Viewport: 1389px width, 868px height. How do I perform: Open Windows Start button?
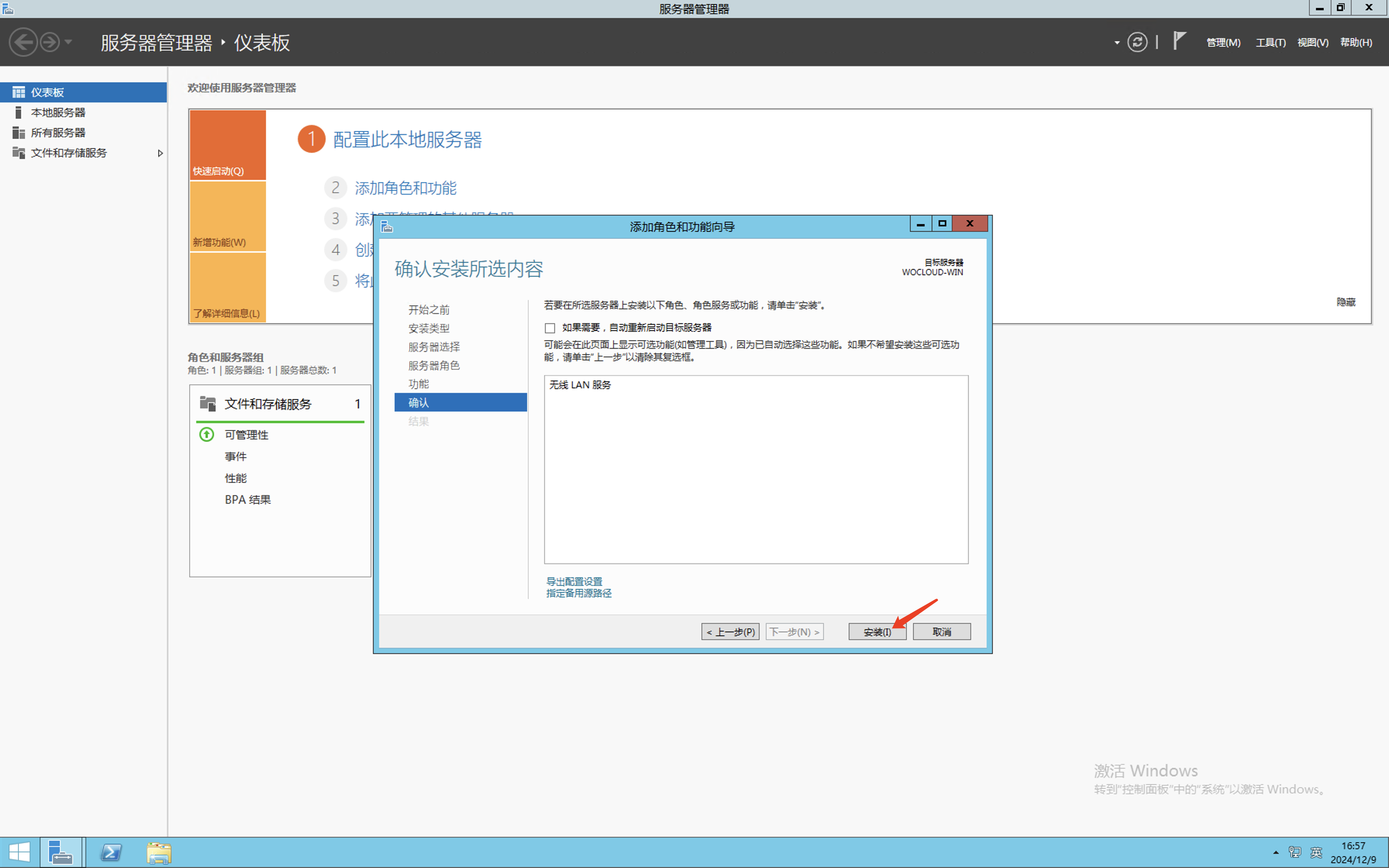19,852
